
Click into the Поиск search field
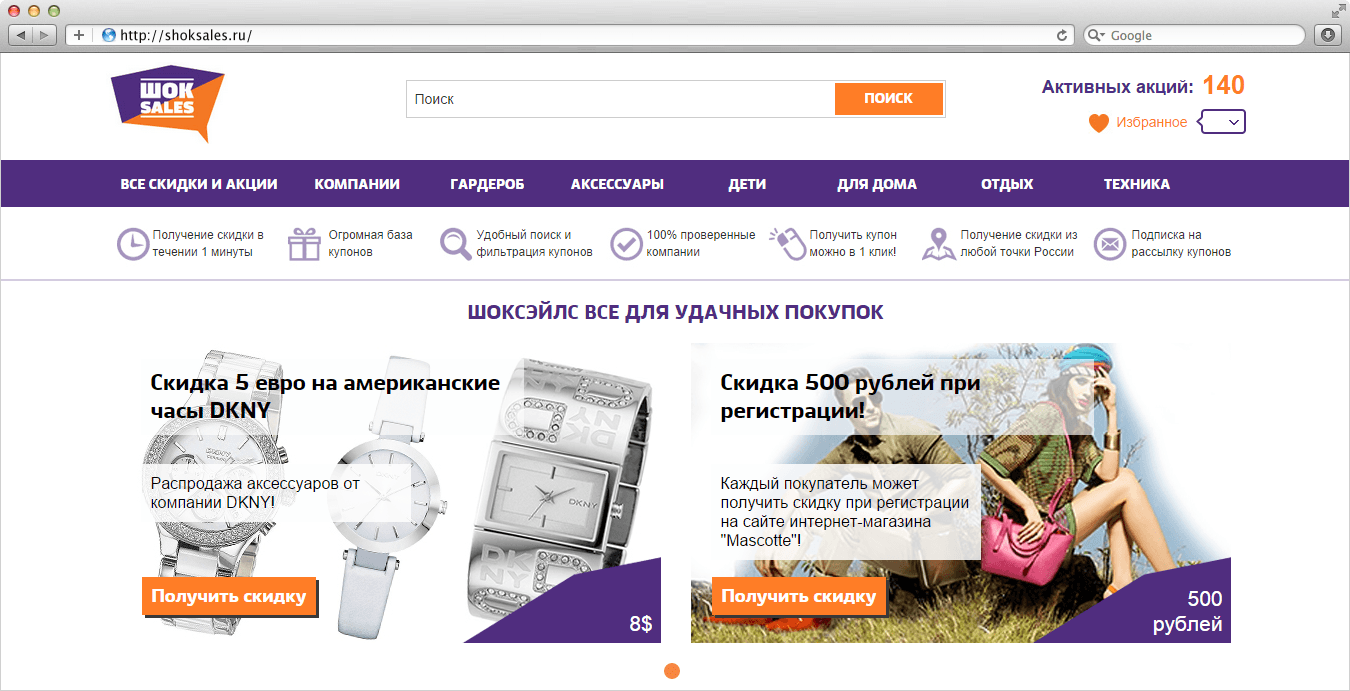click(620, 99)
